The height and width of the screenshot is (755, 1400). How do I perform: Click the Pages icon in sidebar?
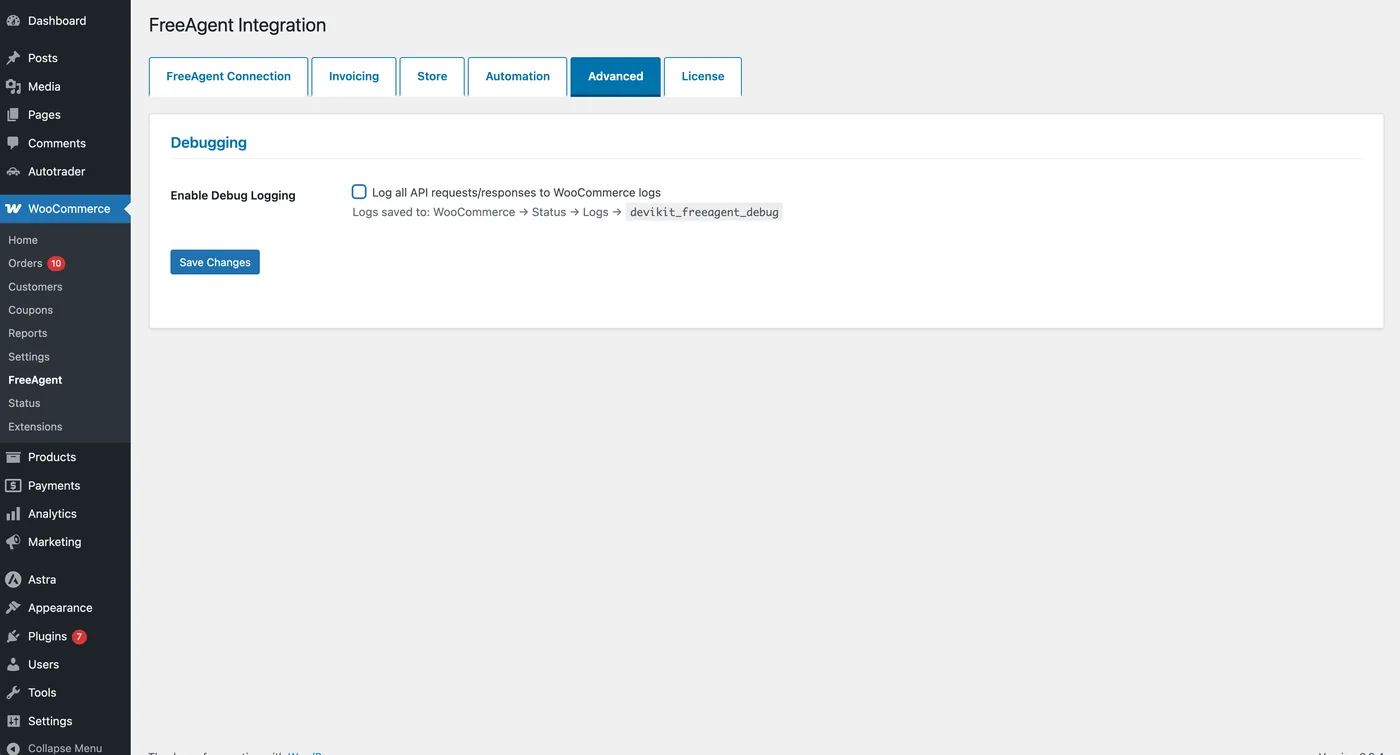pyautogui.click(x=13, y=115)
